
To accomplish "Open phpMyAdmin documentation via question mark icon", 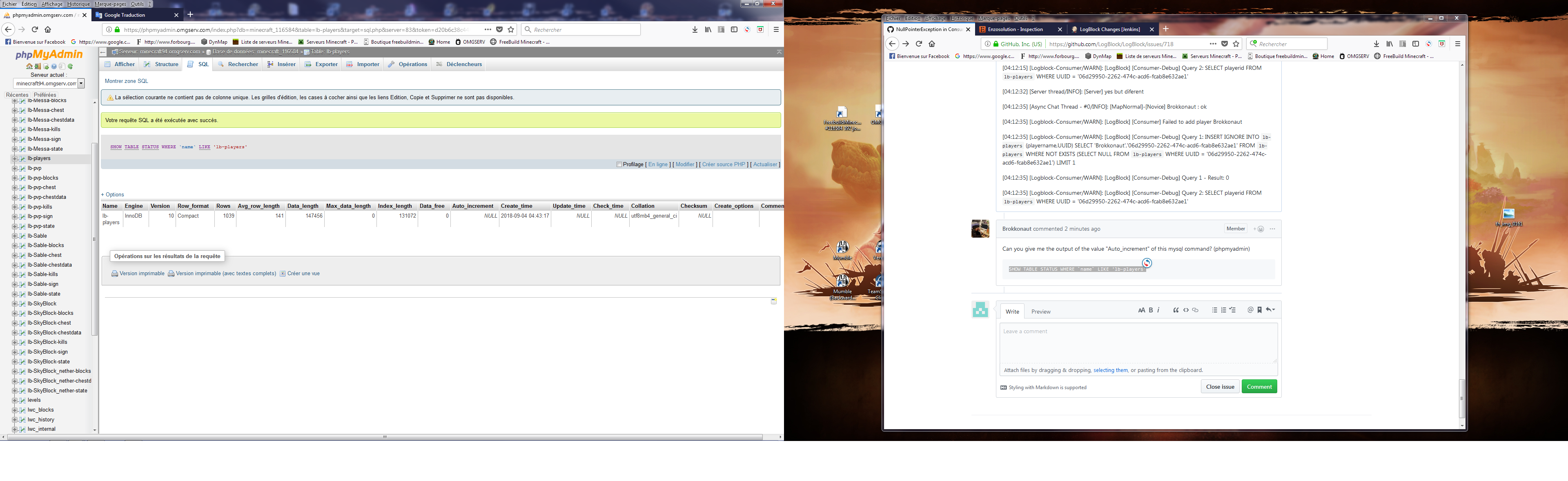I will point(54,67).
